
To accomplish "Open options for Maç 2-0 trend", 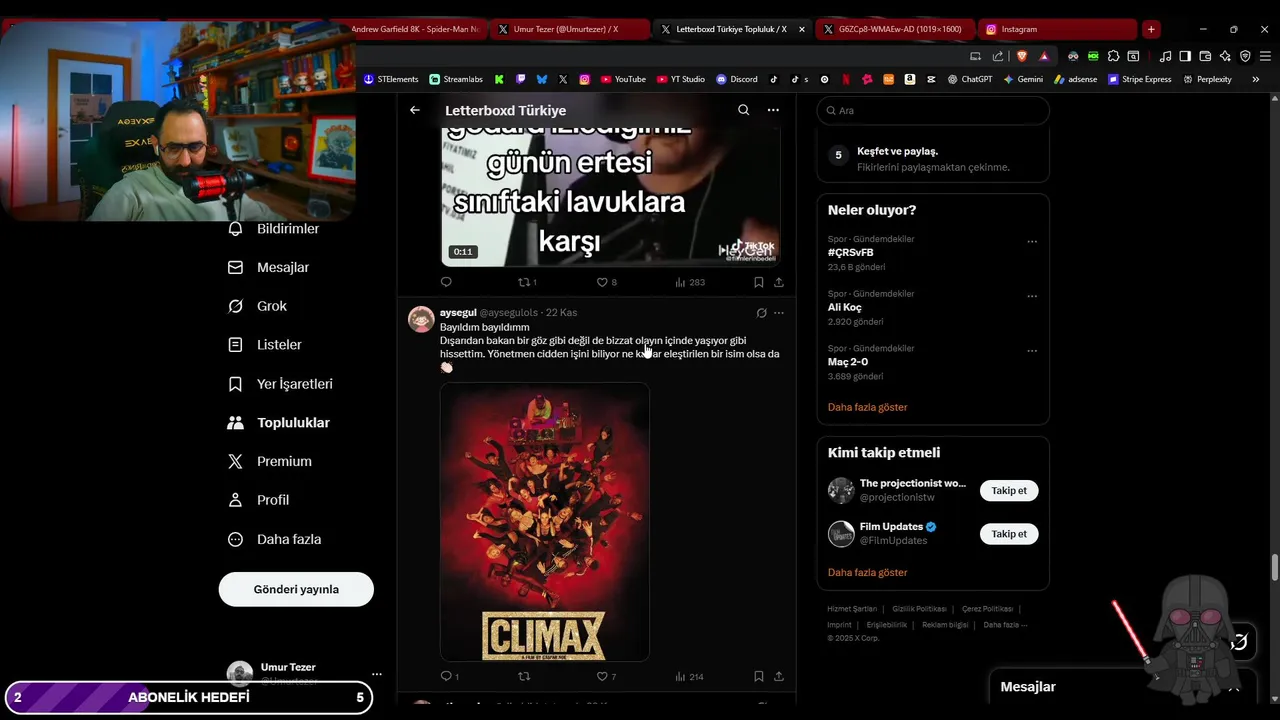I will (x=1032, y=351).
